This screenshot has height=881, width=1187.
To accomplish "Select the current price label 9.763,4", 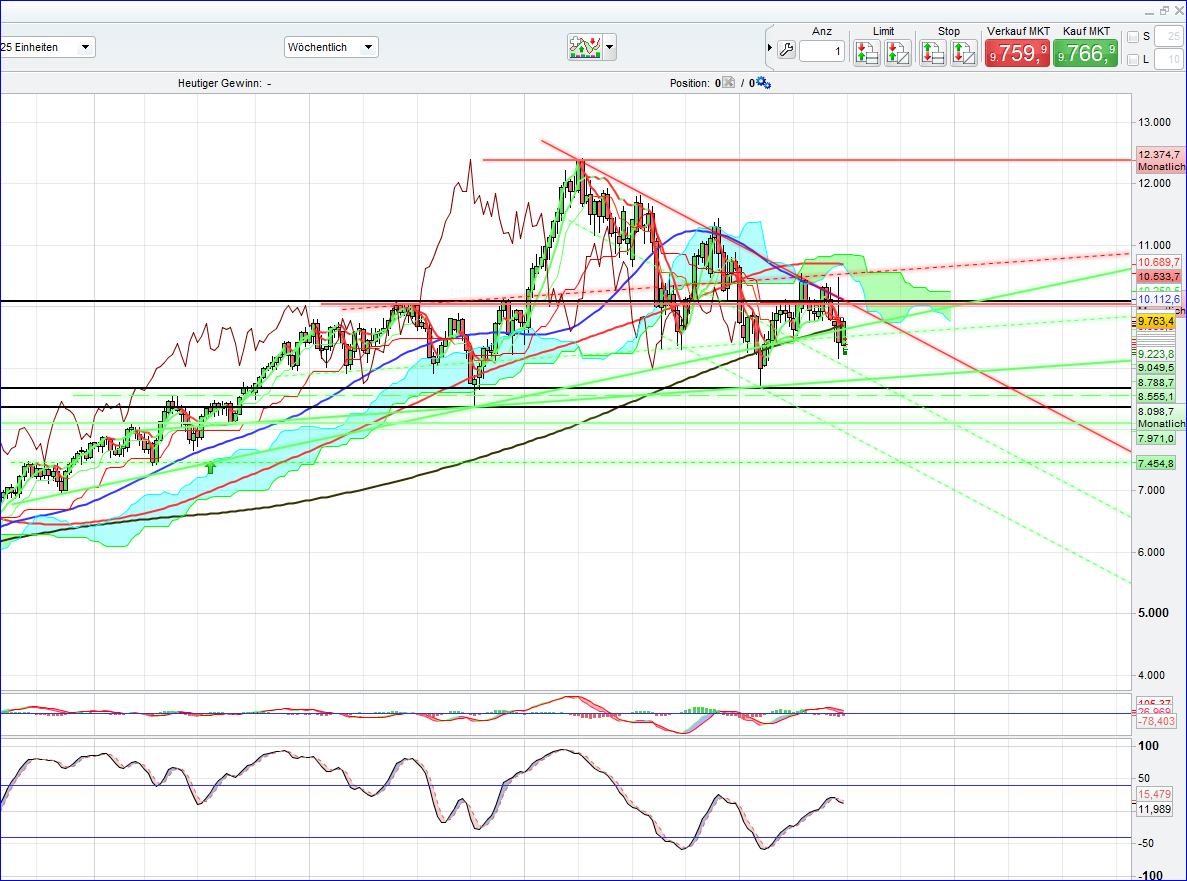I will (x=1156, y=322).
